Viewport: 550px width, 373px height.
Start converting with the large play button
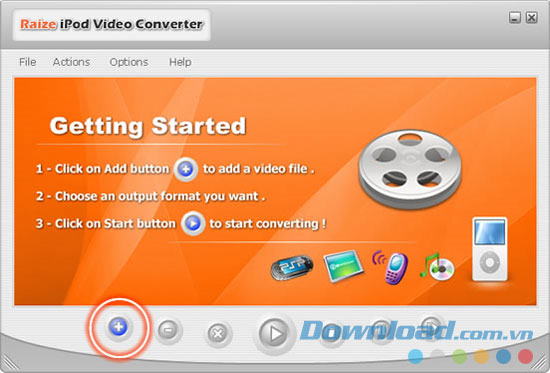tap(275, 334)
